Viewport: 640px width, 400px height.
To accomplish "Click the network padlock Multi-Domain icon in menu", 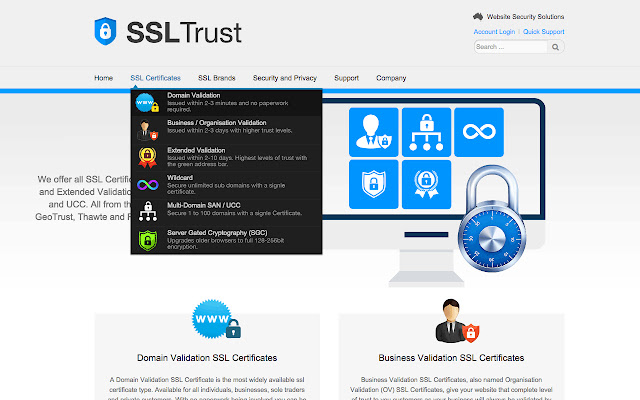I will (148, 211).
